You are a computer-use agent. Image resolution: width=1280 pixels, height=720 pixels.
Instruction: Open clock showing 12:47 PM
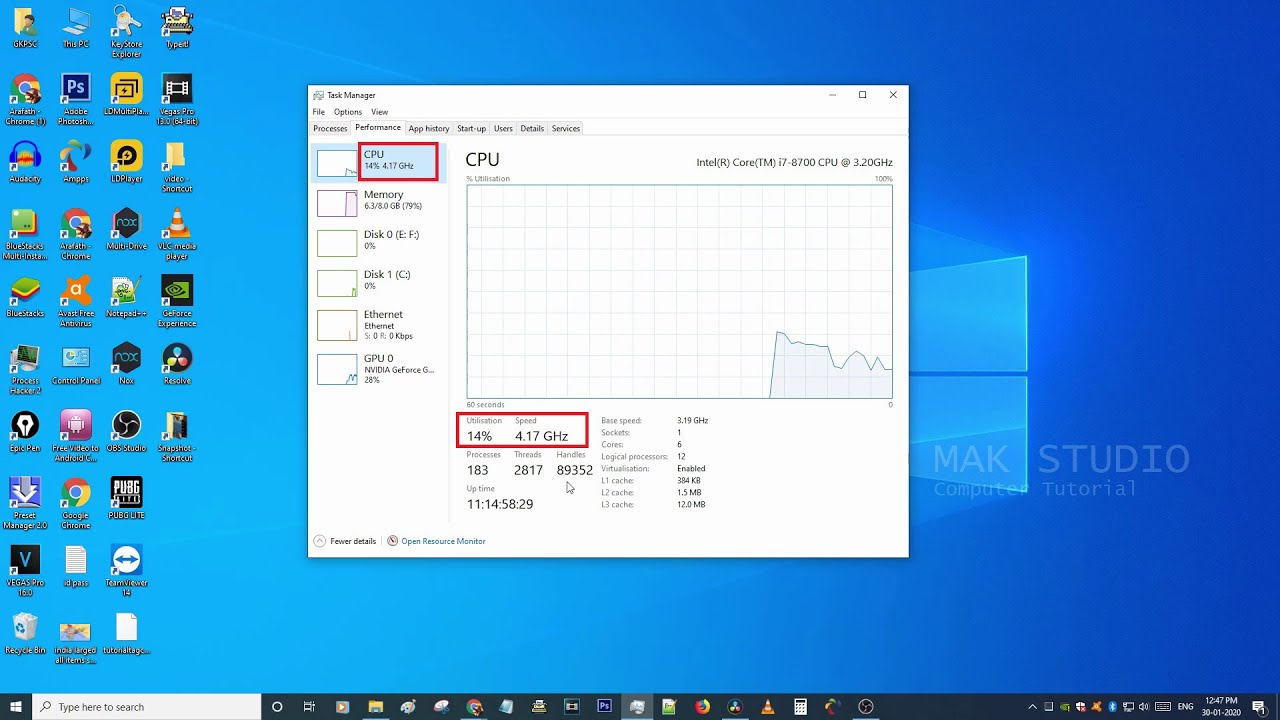[x=1221, y=707]
